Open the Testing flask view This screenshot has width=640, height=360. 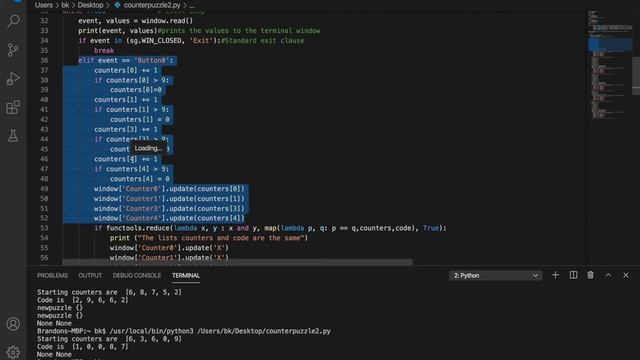[13, 136]
